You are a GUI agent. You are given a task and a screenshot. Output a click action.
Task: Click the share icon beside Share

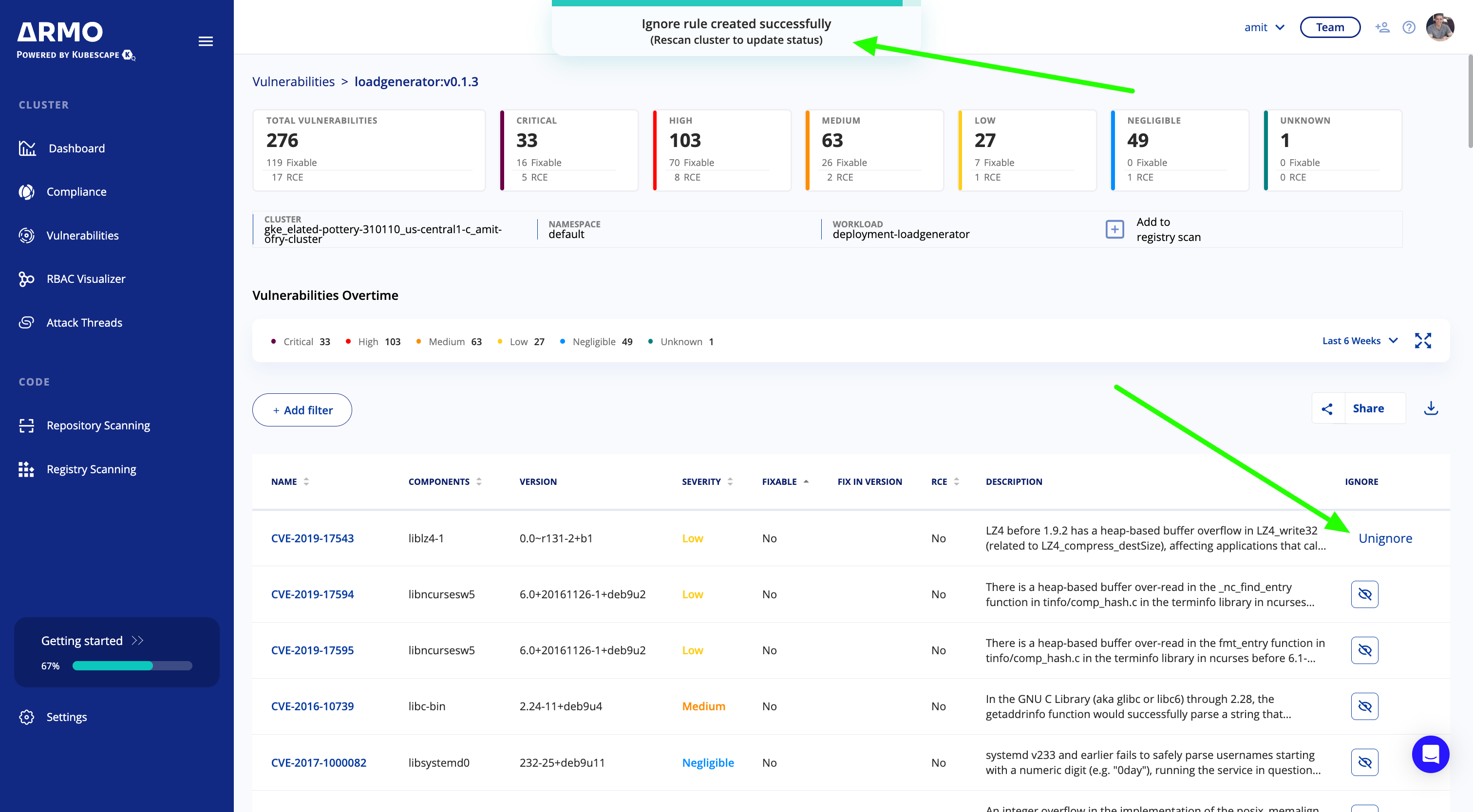click(x=1327, y=408)
